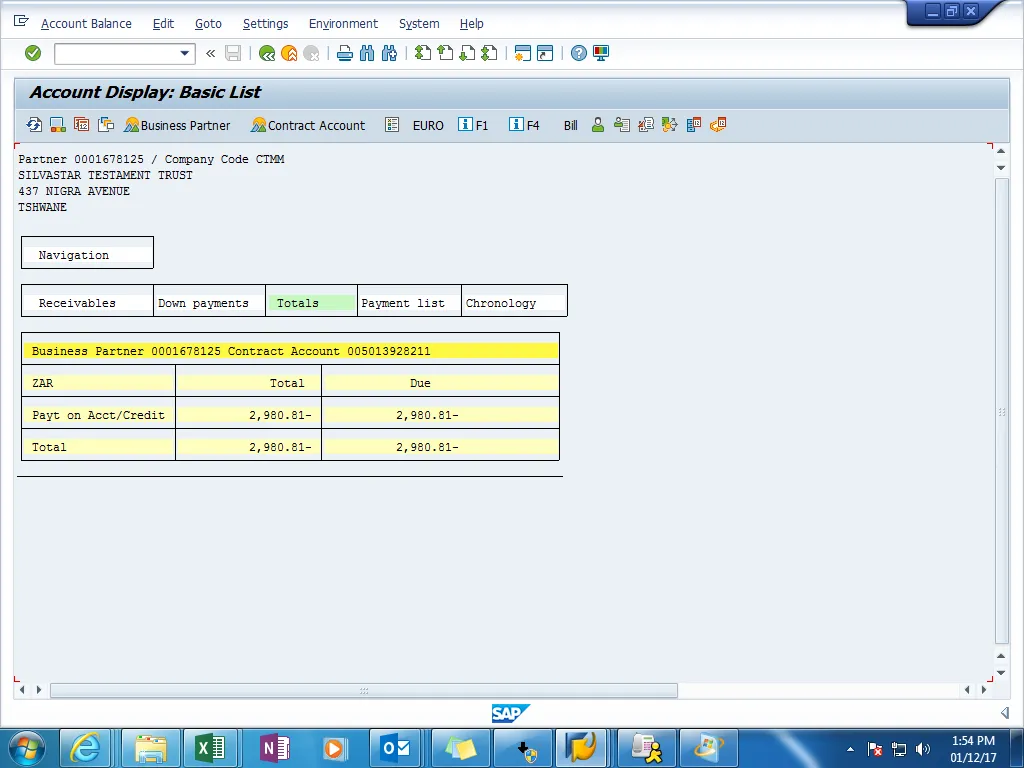Image resolution: width=1024 pixels, height=768 pixels.
Task: Open the Edit menu
Action: pyautogui.click(x=163, y=24)
